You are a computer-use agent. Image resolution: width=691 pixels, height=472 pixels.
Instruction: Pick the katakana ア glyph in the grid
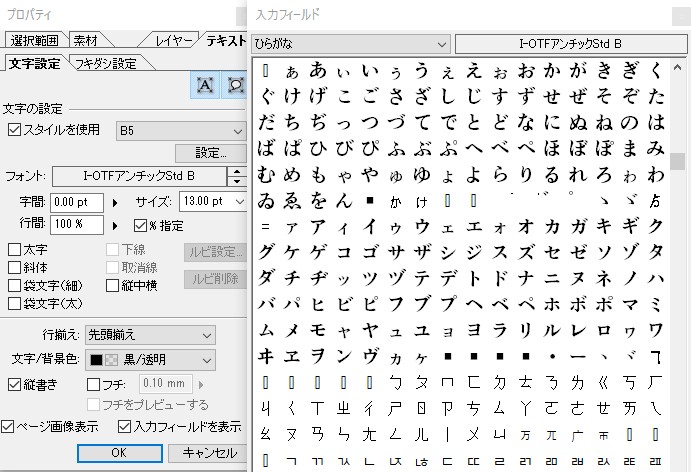click(318, 226)
